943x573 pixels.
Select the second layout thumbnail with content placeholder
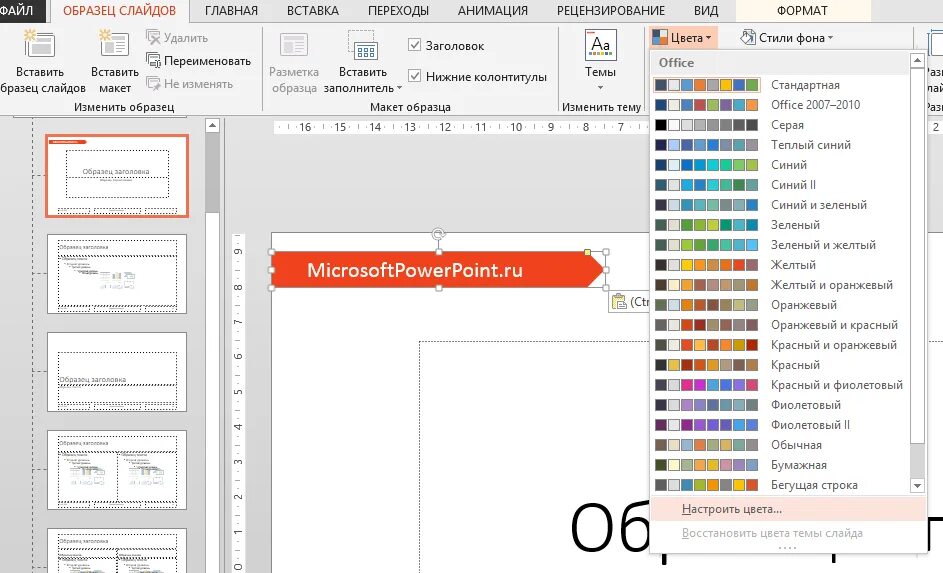[117, 274]
